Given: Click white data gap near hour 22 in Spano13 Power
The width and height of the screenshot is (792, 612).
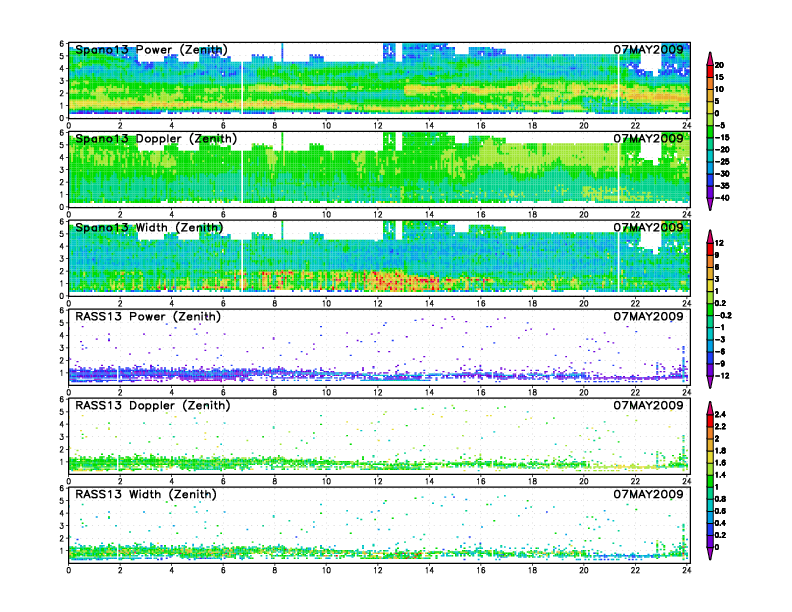Looking at the screenshot, I should (651, 62).
